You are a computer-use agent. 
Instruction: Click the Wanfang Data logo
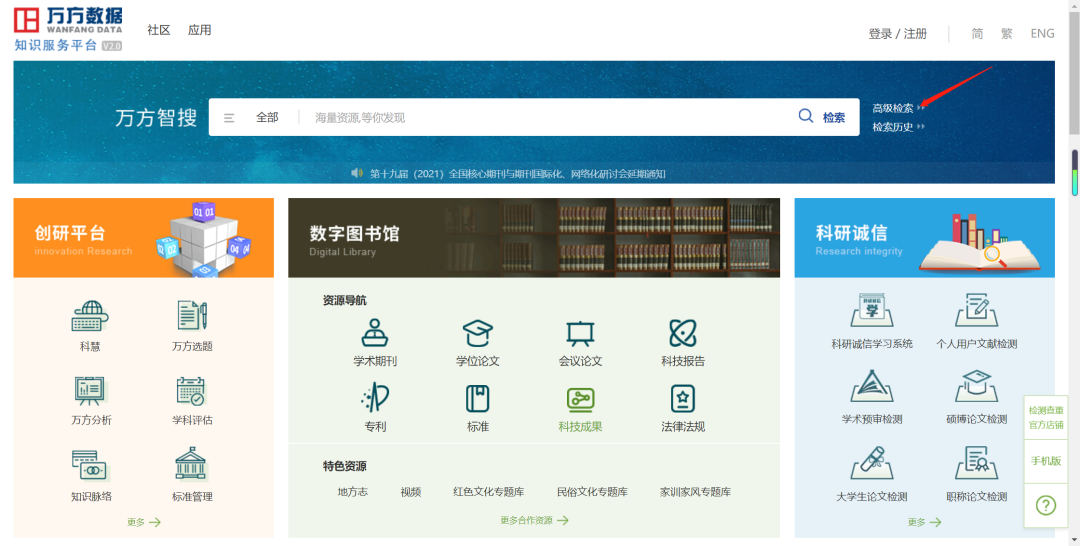(68, 30)
